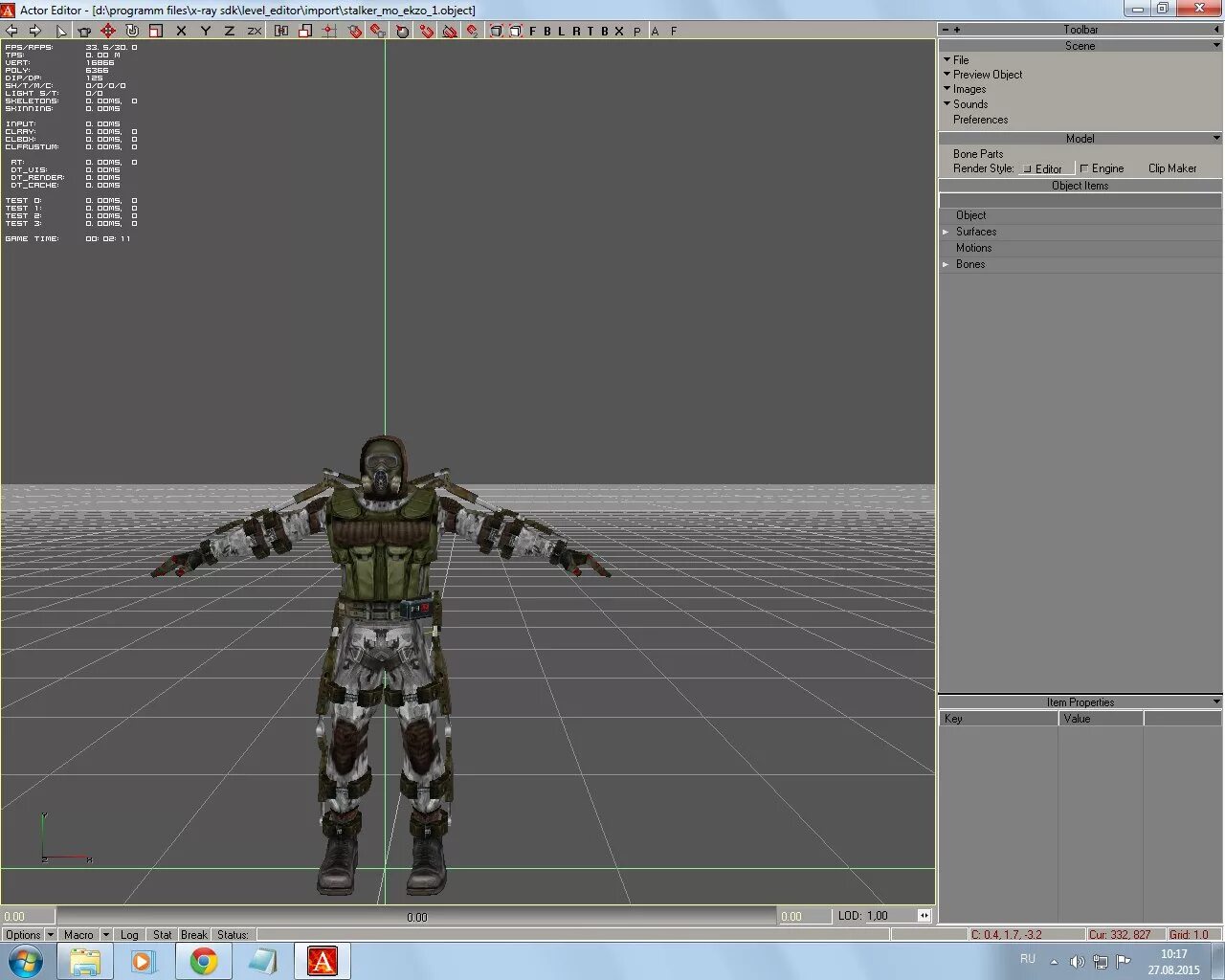Click the Log button
1225x980 pixels.
coord(129,935)
